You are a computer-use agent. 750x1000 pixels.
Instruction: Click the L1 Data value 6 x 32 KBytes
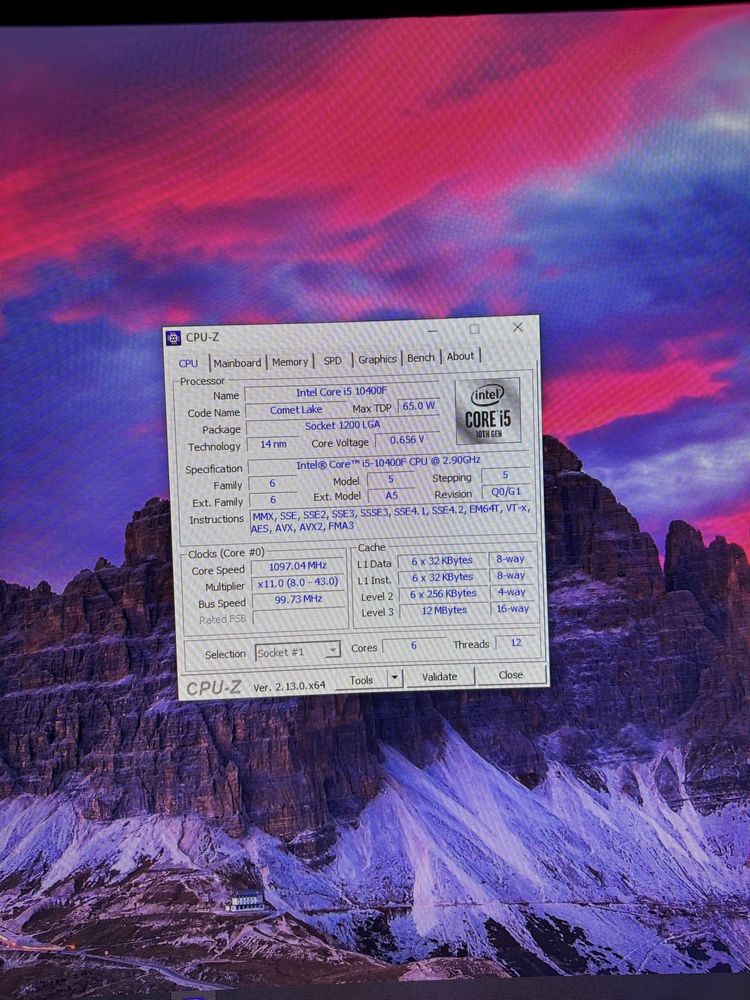[442, 561]
